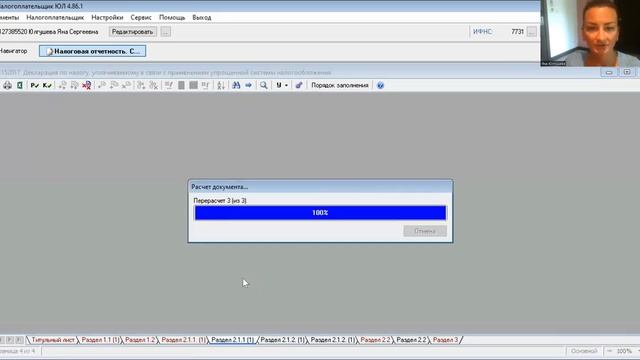Click the blue right-arrow icon

point(248,85)
